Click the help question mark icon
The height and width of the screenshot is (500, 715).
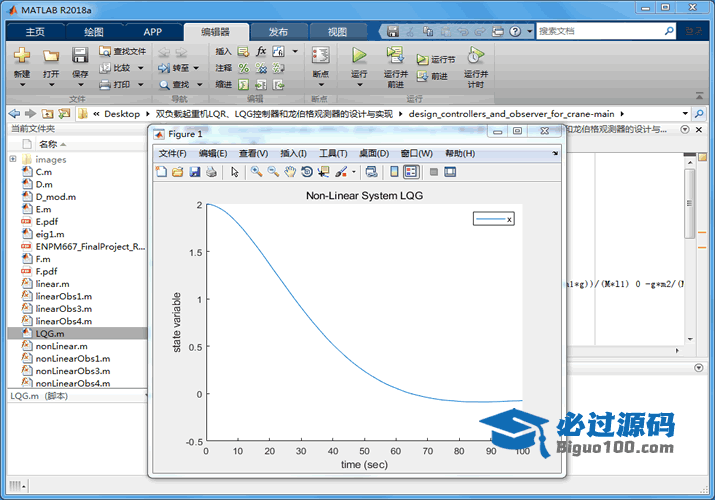click(515, 31)
